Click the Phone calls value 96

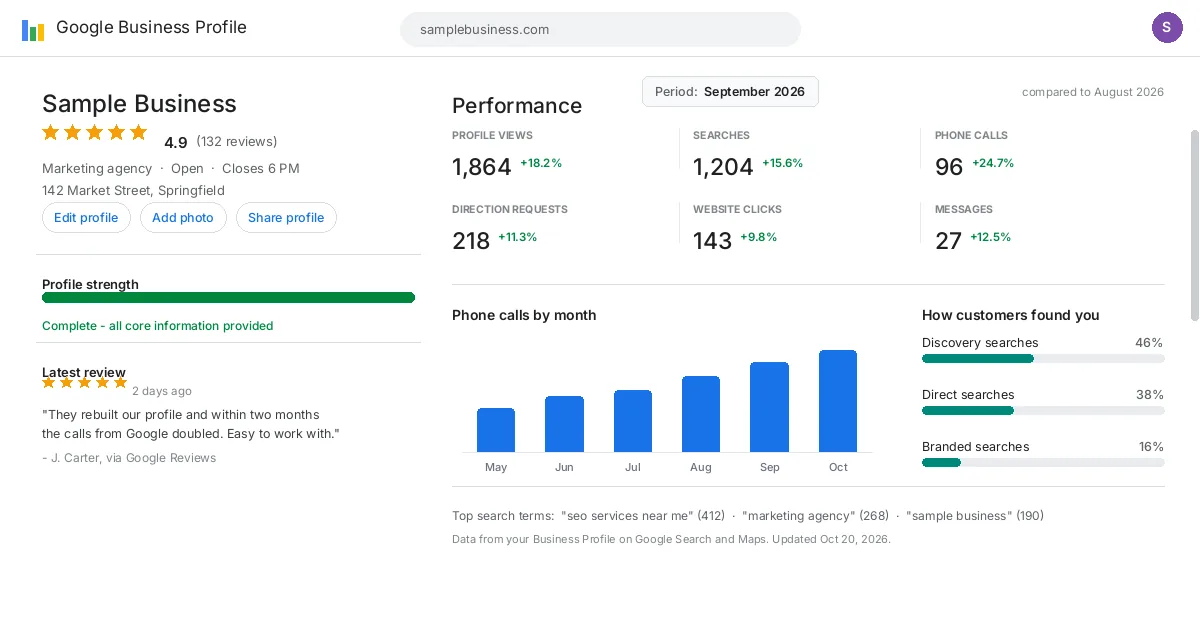[x=949, y=167]
